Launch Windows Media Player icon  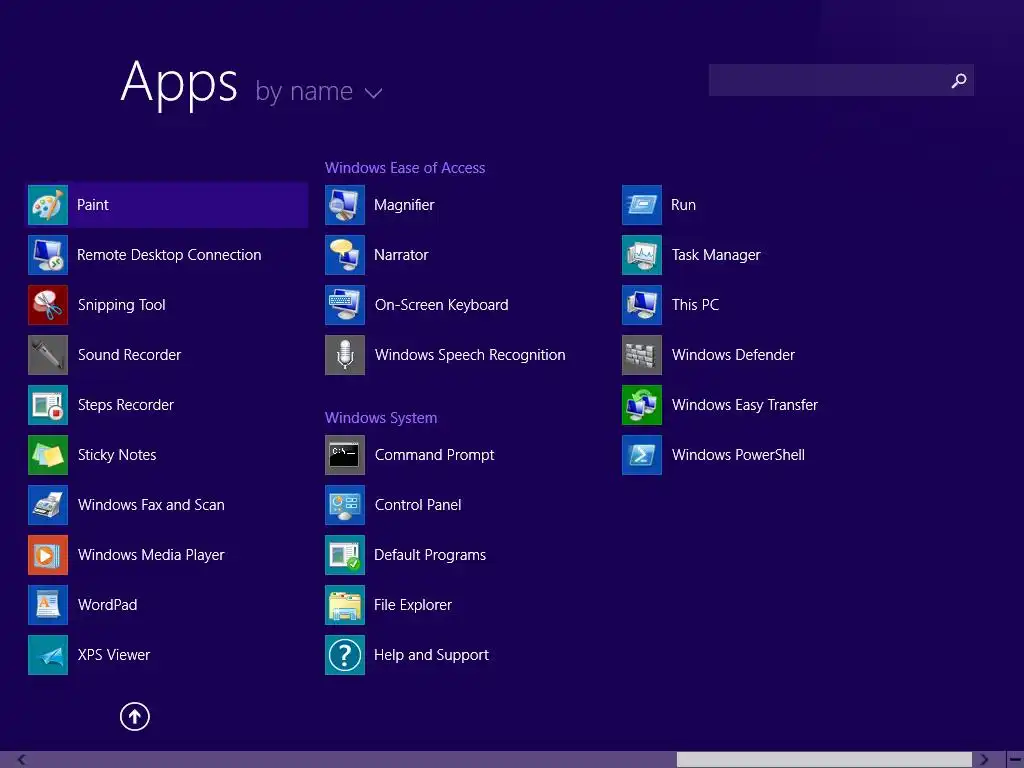tap(48, 555)
